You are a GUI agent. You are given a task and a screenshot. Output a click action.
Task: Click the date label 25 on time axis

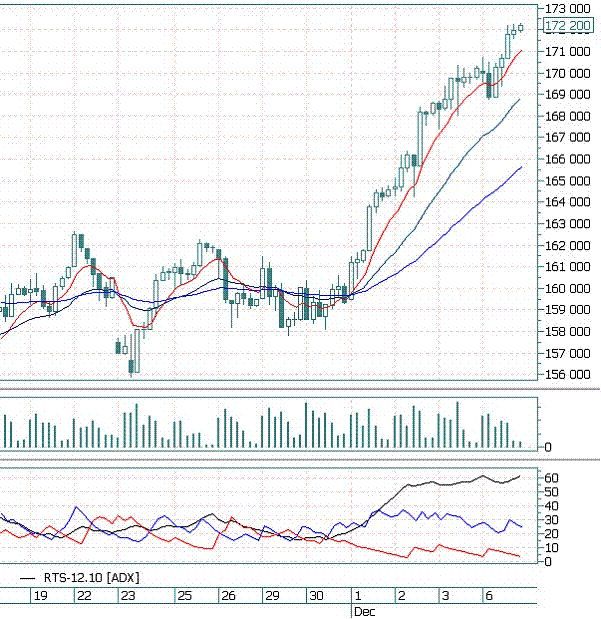(x=185, y=596)
